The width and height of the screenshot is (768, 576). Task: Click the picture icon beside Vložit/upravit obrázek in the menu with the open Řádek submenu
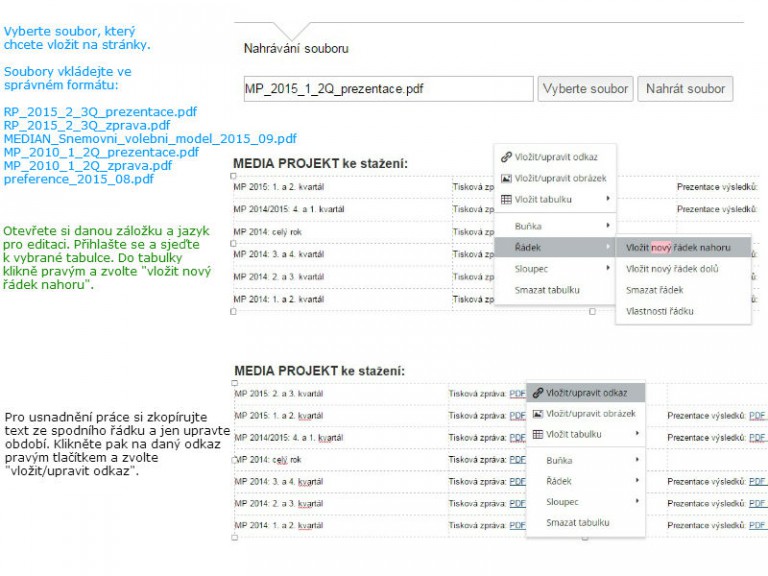click(506, 178)
